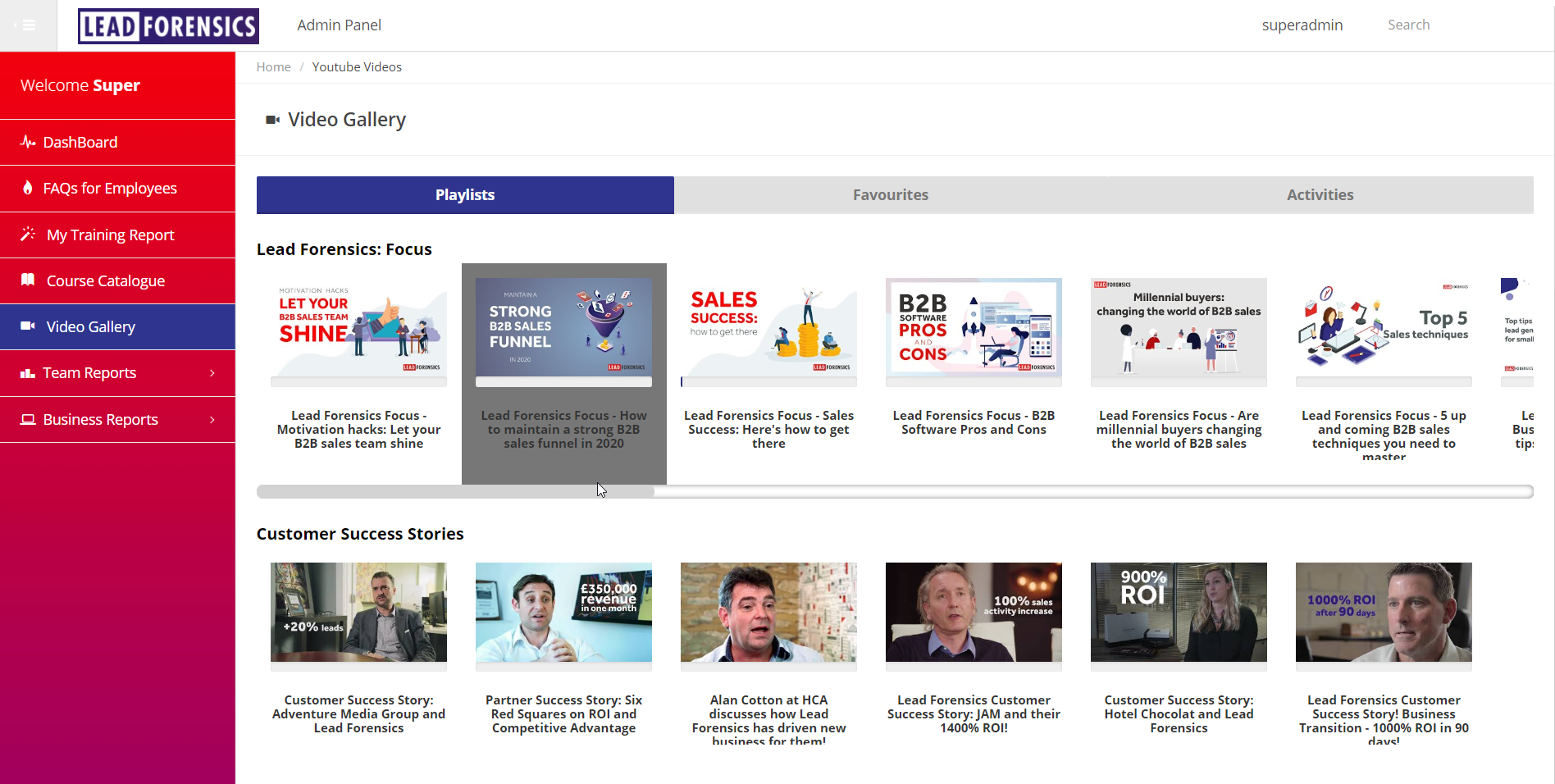Click the Course Catalogue book icon
The height and width of the screenshot is (784, 1555).
(x=28, y=280)
